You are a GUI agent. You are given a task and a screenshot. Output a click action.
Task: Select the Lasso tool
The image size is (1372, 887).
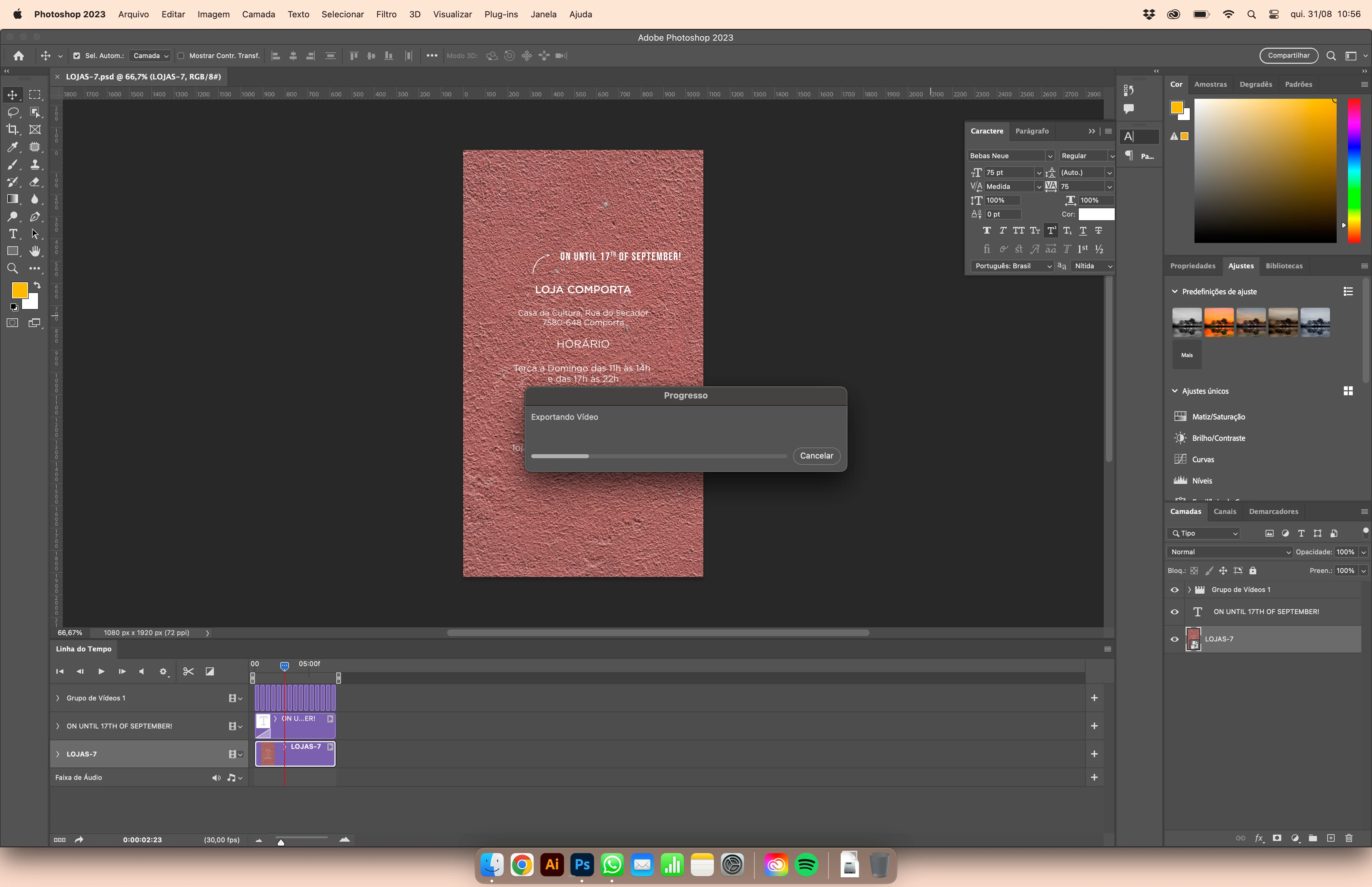tap(13, 112)
